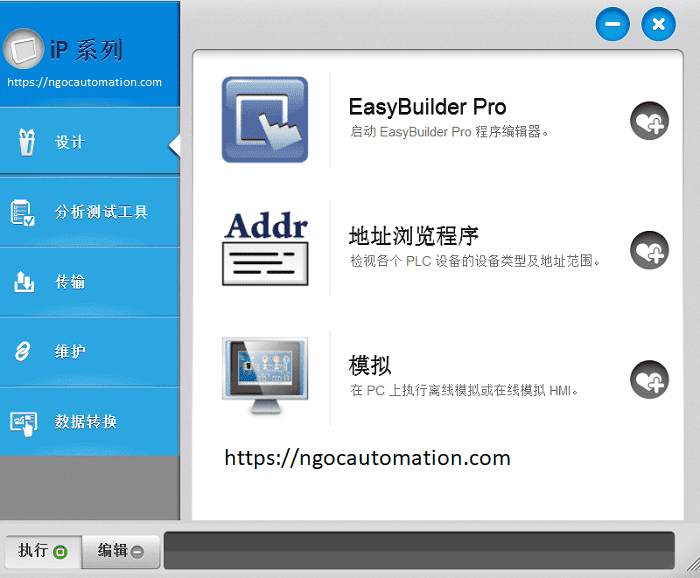
Task: Click the iP 系列 device logo icon
Action: 24,49
